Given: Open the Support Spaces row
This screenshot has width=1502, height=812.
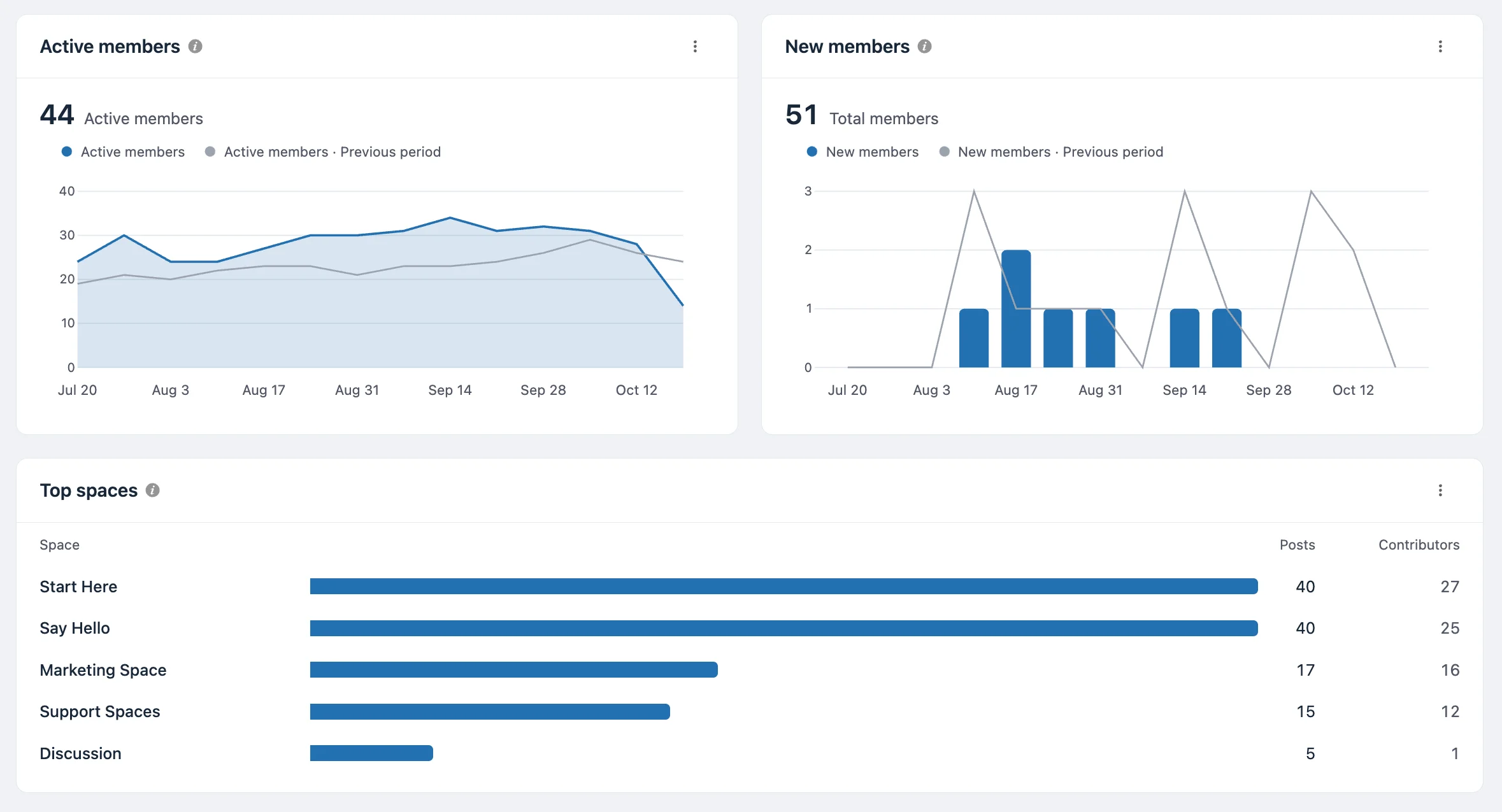Looking at the screenshot, I should click(x=749, y=711).
